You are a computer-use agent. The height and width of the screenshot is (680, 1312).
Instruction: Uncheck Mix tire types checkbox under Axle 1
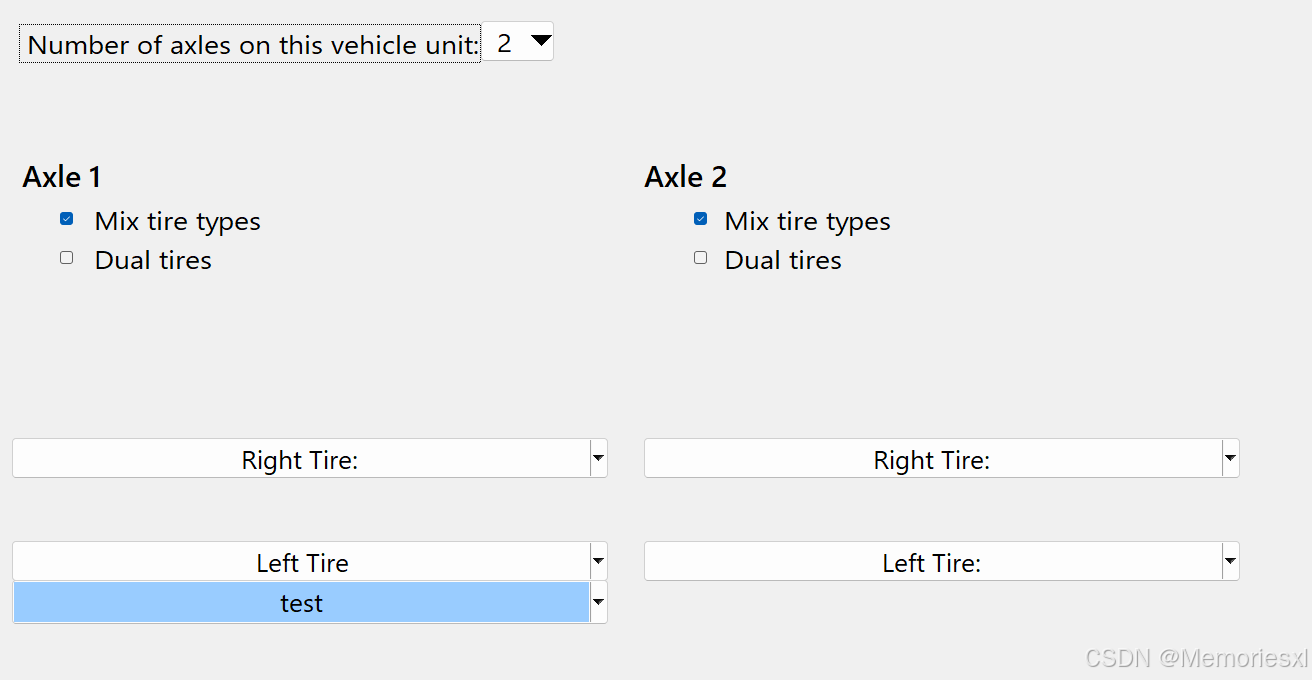[x=67, y=219]
